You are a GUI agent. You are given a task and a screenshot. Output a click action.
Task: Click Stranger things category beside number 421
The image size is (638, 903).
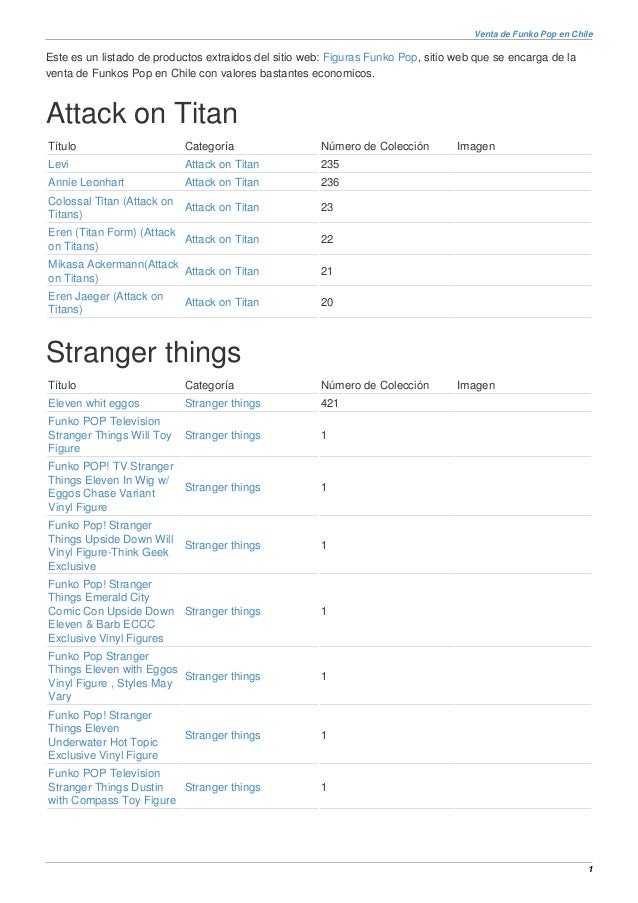[x=222, y=403]
